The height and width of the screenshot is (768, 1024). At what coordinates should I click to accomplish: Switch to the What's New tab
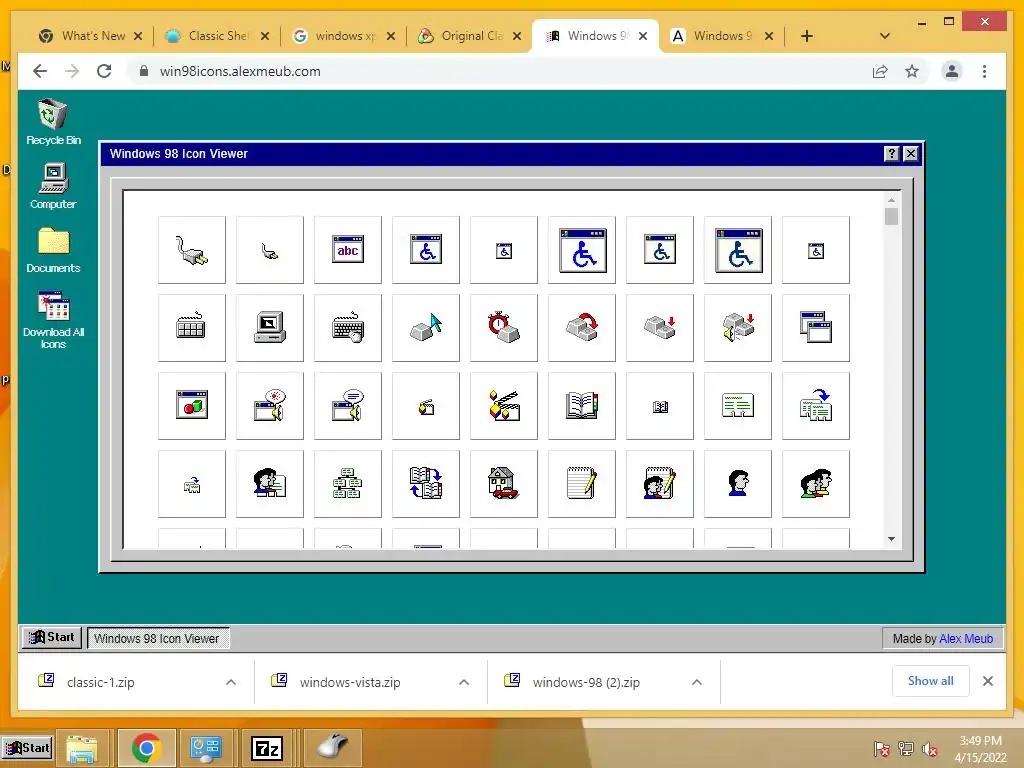coord(90,36)
